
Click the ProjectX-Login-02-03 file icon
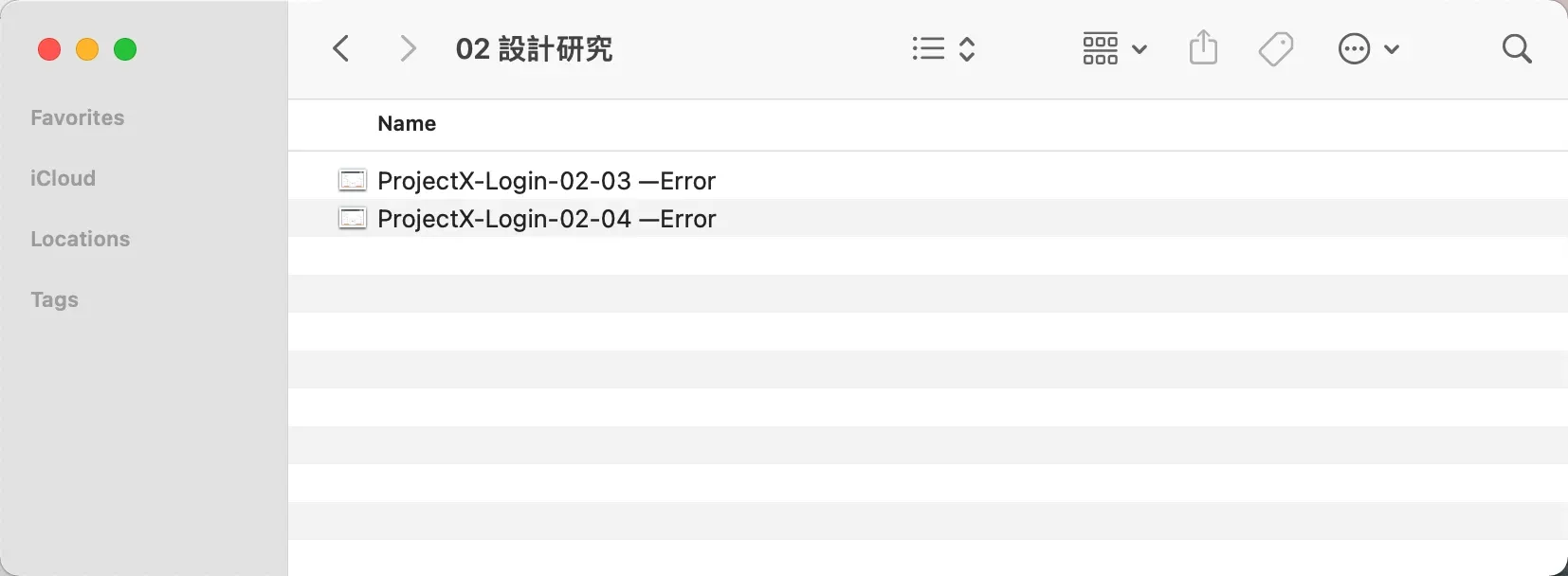353,180
